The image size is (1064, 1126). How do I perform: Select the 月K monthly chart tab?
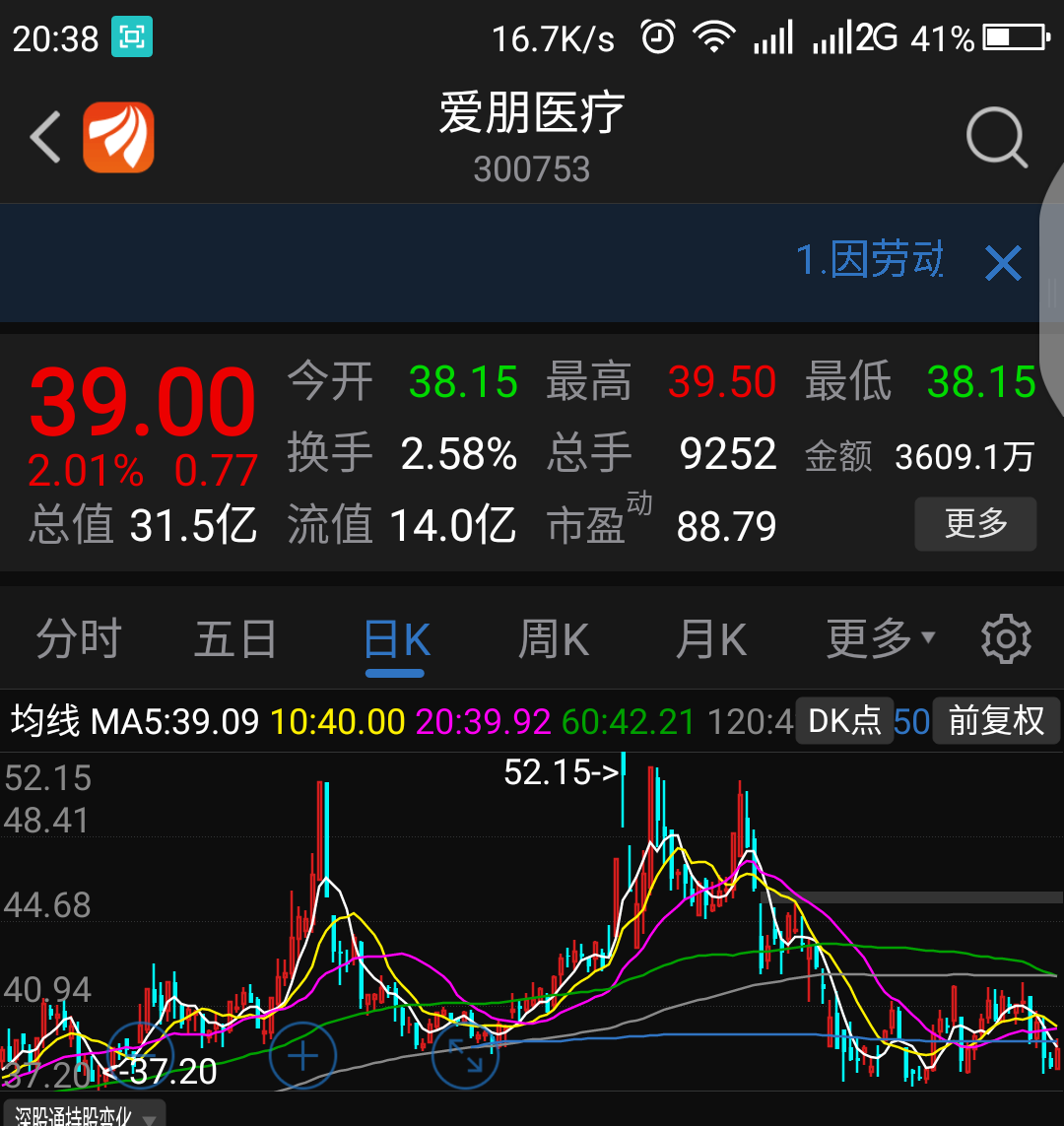tap(711, 638)
